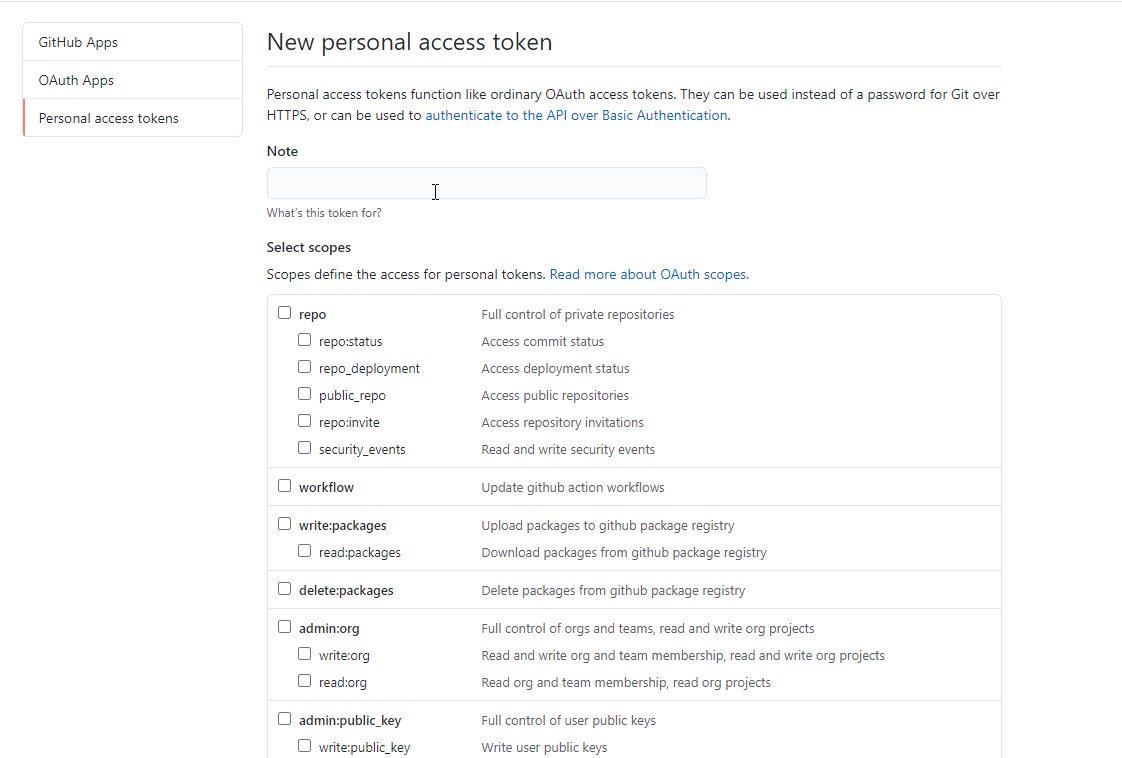
Task: Tick the read:org checkbox
Action: (305, 681)
